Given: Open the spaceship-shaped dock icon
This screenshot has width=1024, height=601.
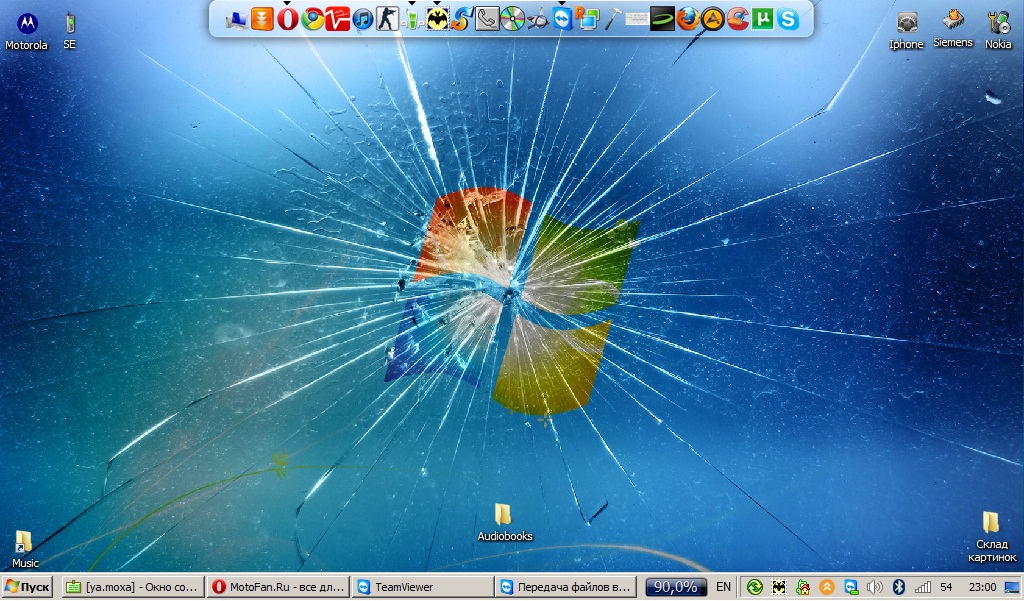Looking at the screenshot, I should (x=537, y=20).
